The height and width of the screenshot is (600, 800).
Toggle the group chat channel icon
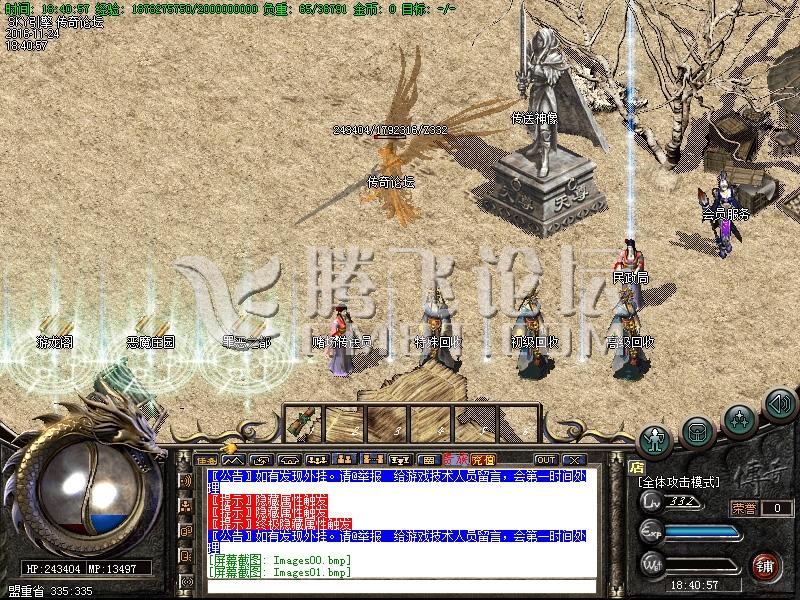(186, 506)
